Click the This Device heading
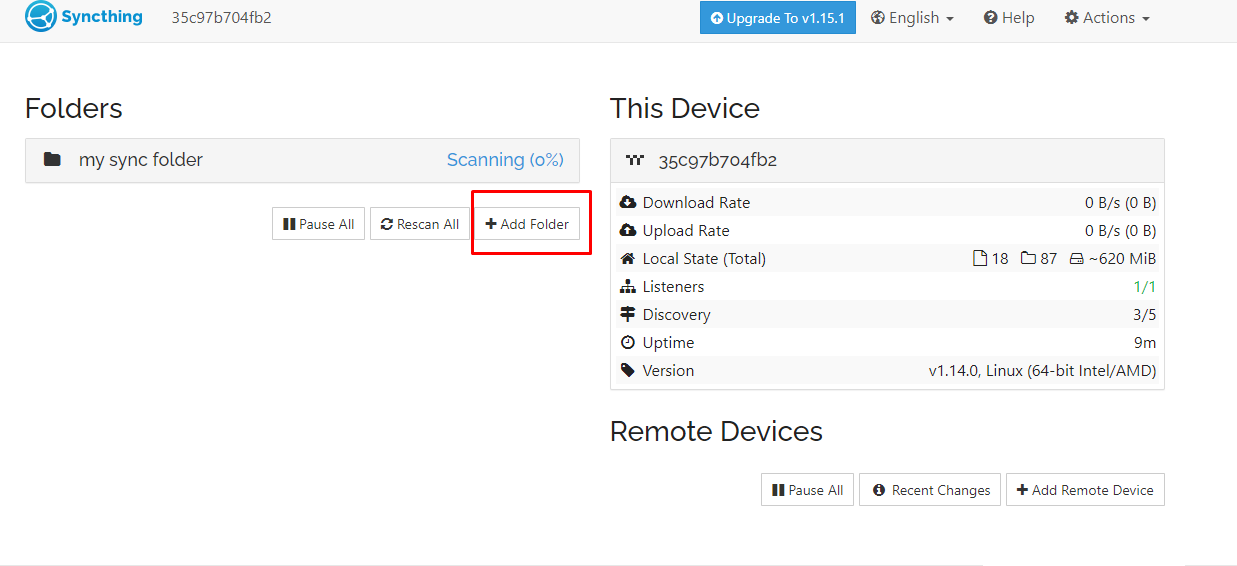Screen dimensions: 1237x566 click(x=685, y=108)
